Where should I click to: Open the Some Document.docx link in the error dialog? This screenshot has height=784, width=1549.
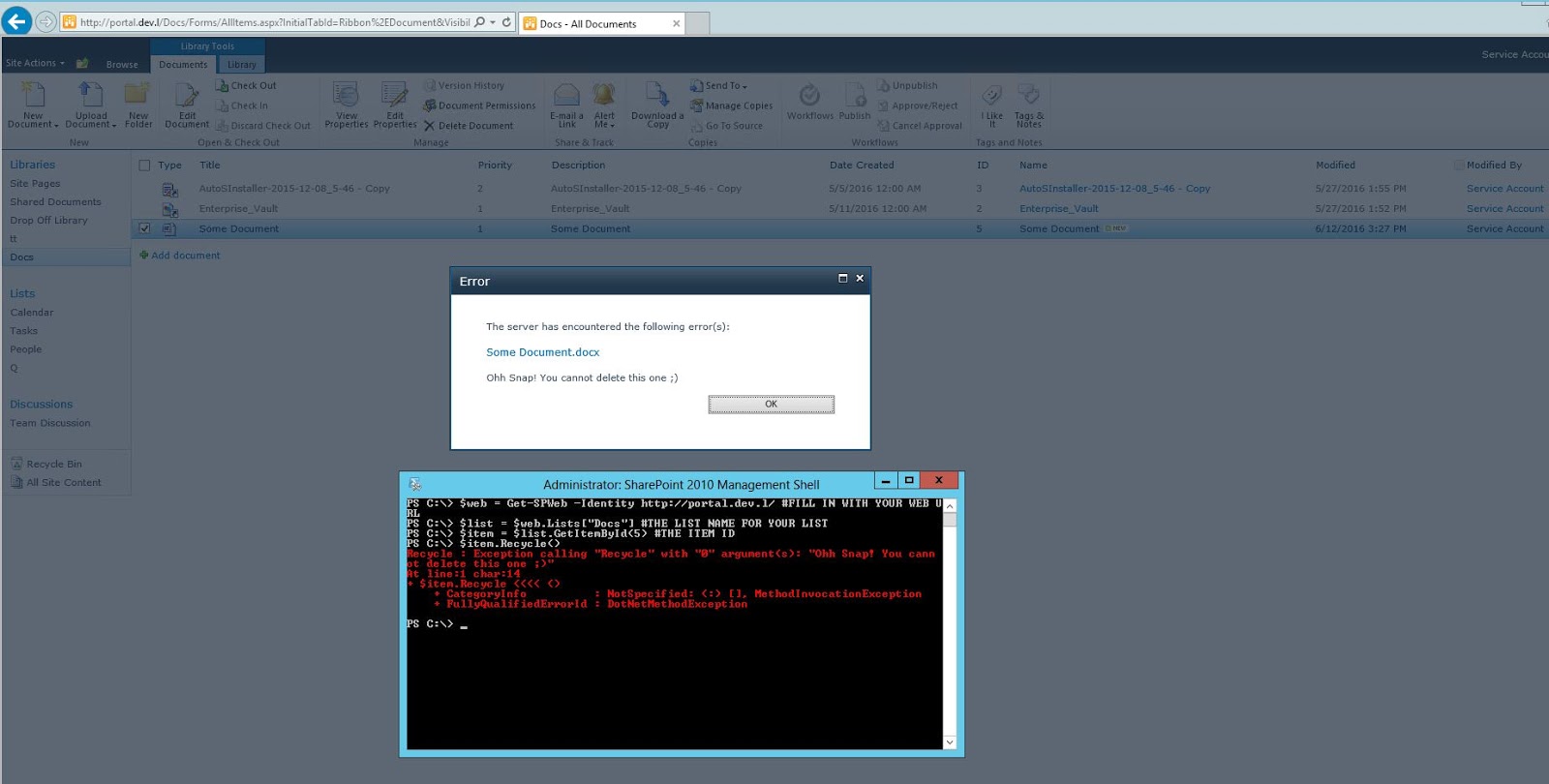click(543, 352)
